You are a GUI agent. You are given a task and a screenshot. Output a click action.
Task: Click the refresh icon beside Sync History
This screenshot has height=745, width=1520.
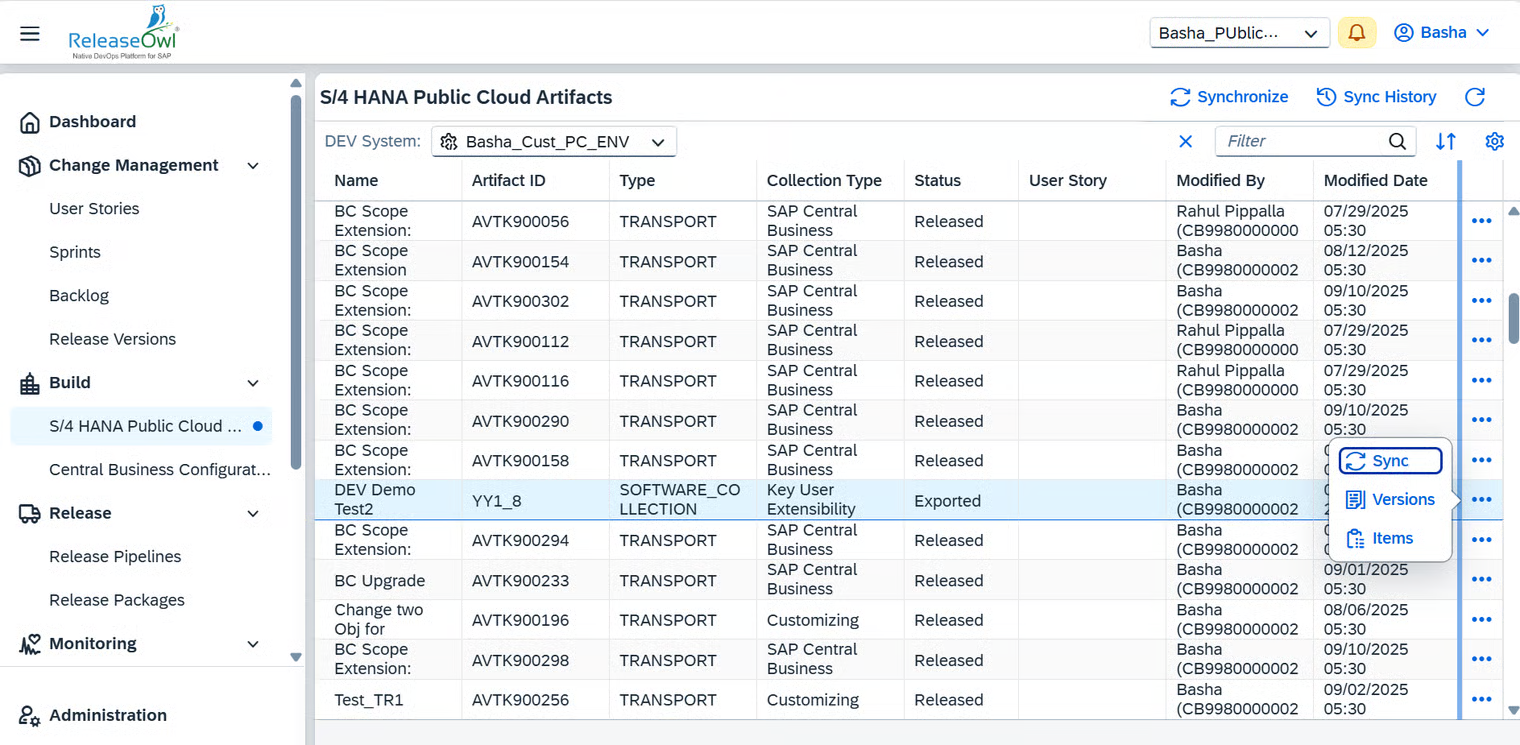click(1474, 97)
